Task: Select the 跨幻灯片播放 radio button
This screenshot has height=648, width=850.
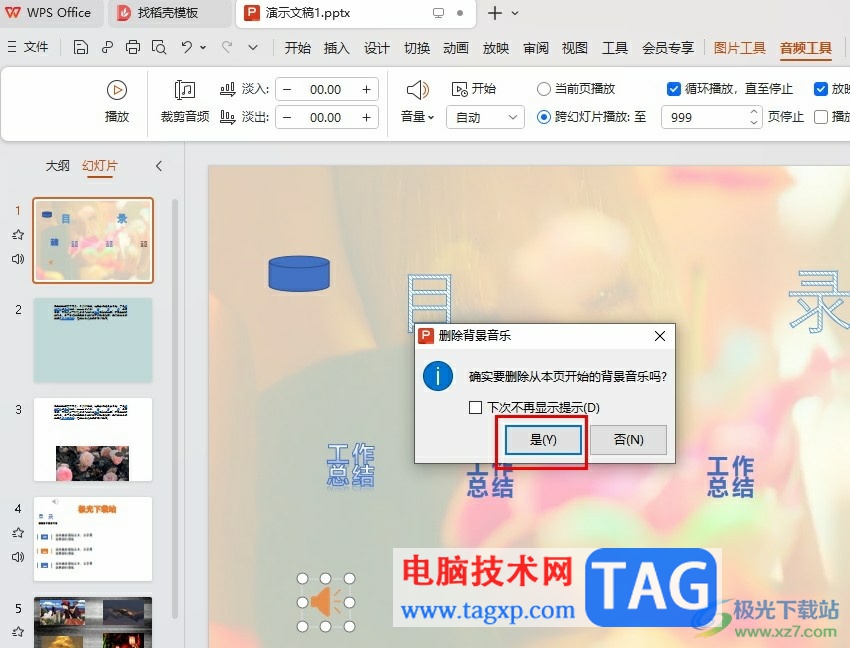Action: [x=543, y=117]
